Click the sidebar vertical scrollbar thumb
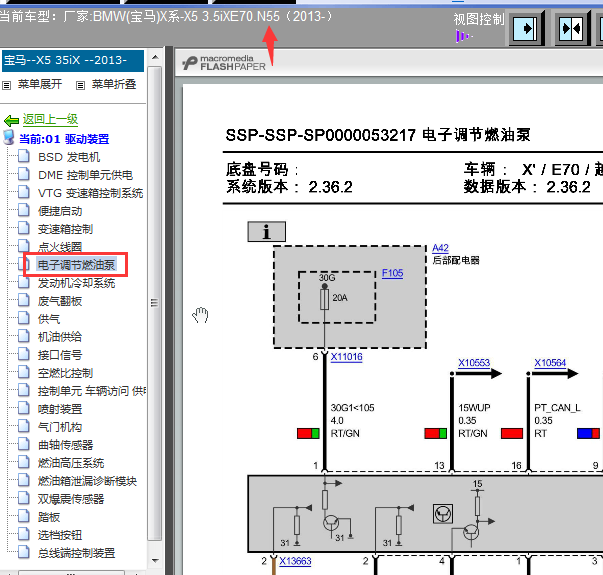Screen dimensions: 603x575 (155, 303)
